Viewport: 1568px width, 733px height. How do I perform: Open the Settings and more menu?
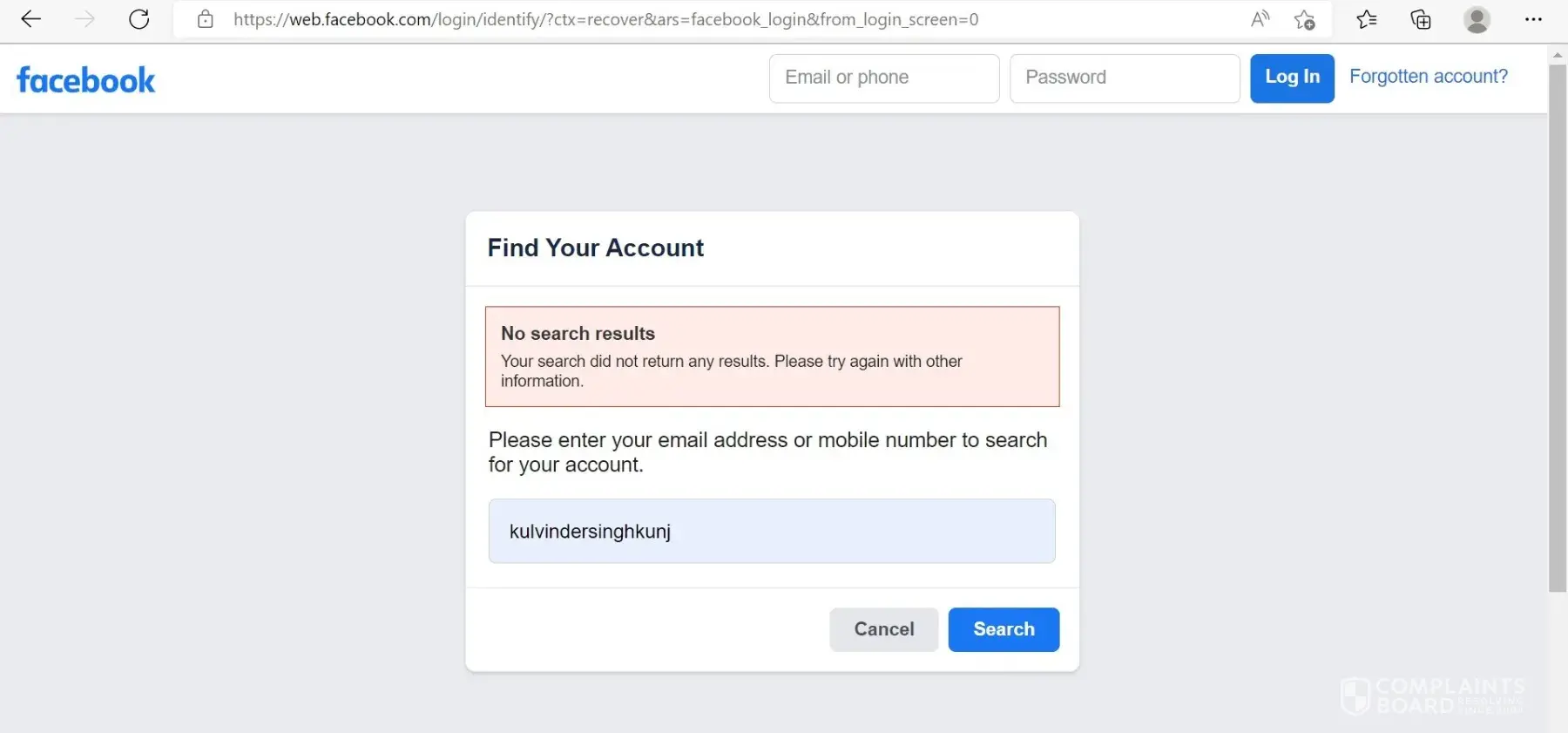coord(1533,19)
